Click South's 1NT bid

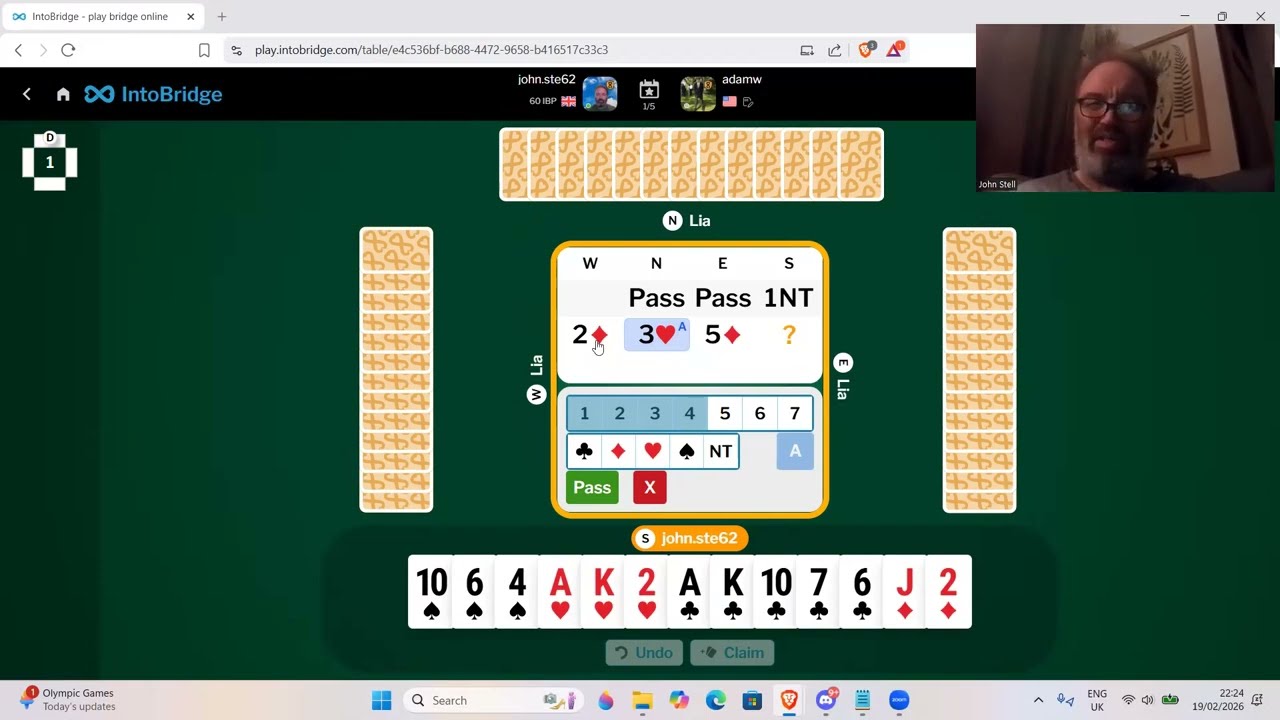(788, 297)
